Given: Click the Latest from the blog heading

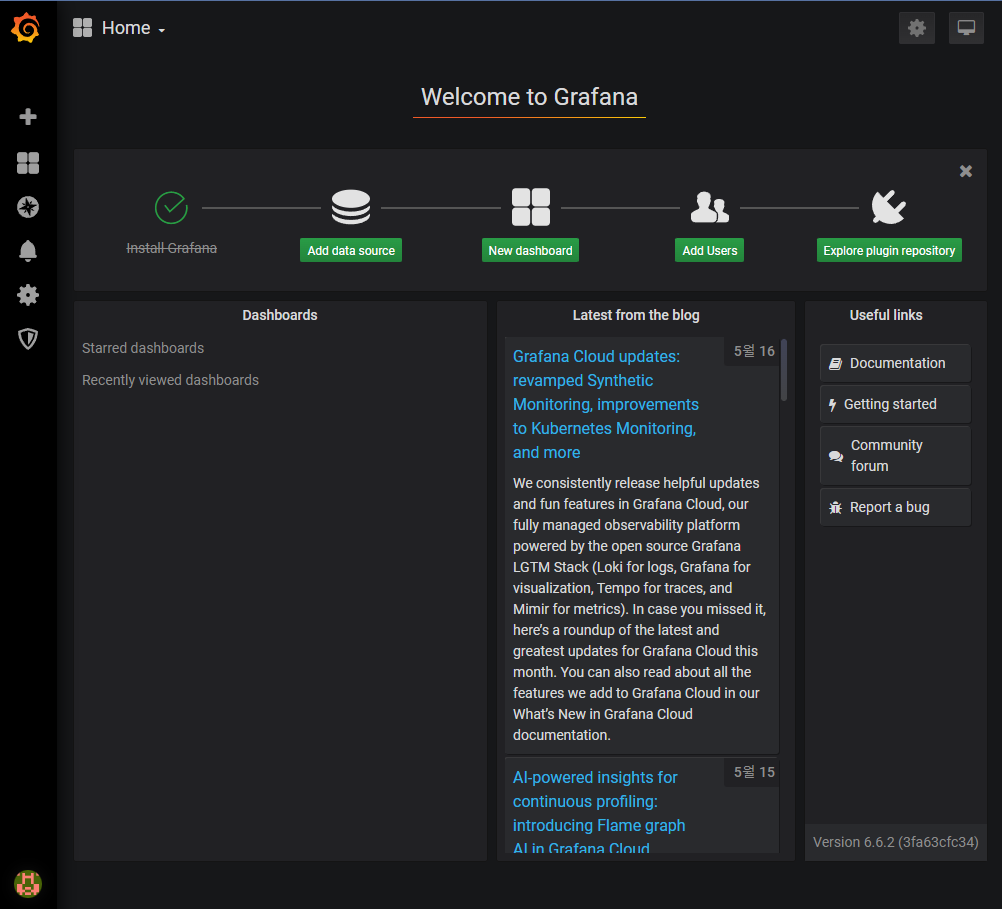Looking at the screenshot, I should 636,315.
